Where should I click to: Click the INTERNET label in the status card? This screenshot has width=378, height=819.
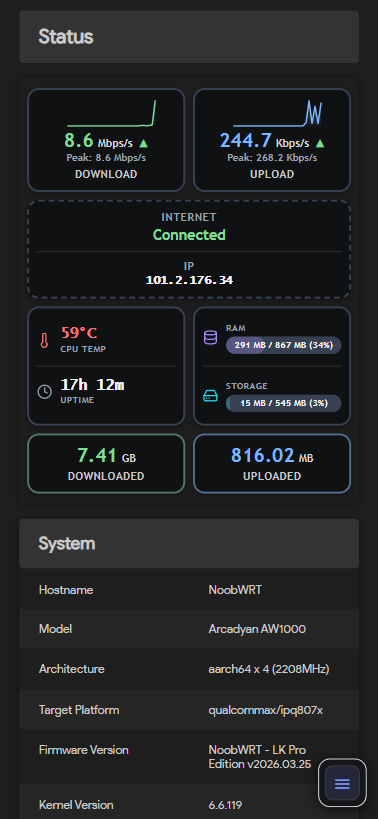[189, 217]
